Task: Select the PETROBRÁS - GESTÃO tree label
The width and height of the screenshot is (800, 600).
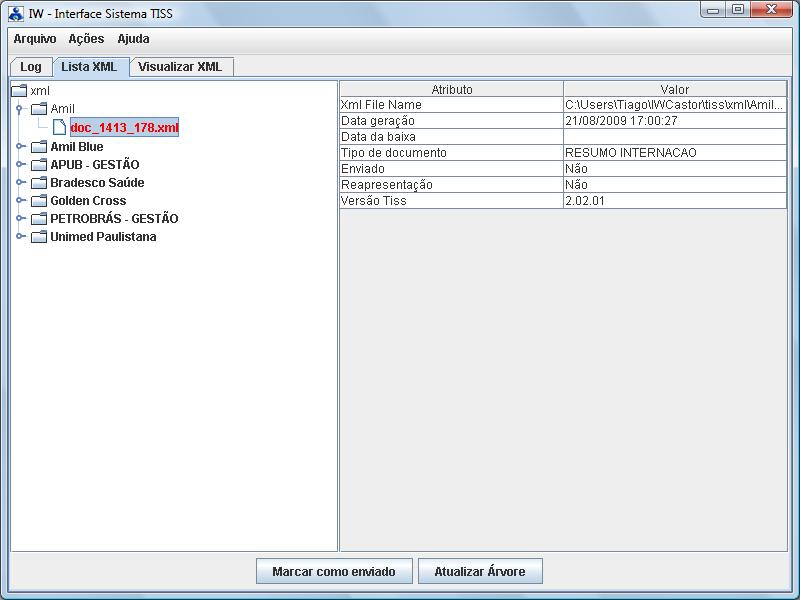Action: (x=114, y=219)
